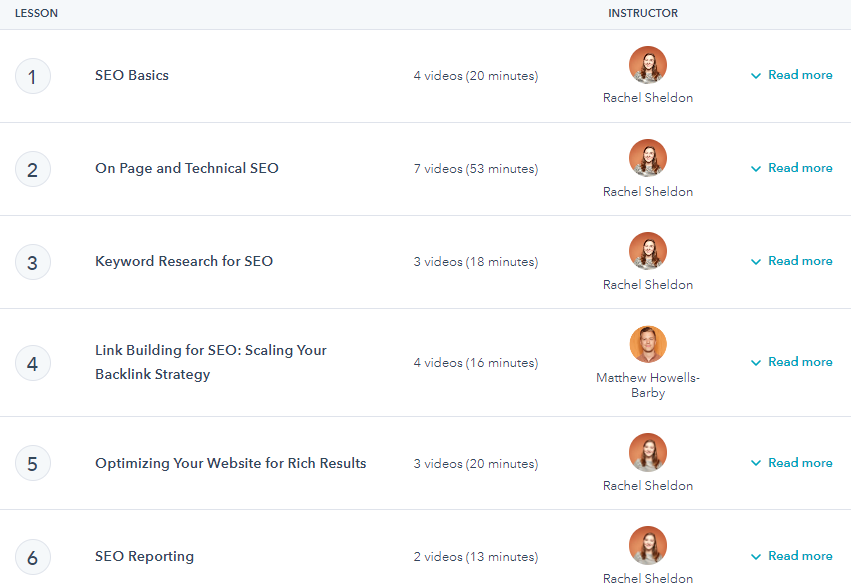This screenshot has height=588, width=851.
Task: Click '3 videos (20 minutes)' duration text
Action: pos(476,464)
